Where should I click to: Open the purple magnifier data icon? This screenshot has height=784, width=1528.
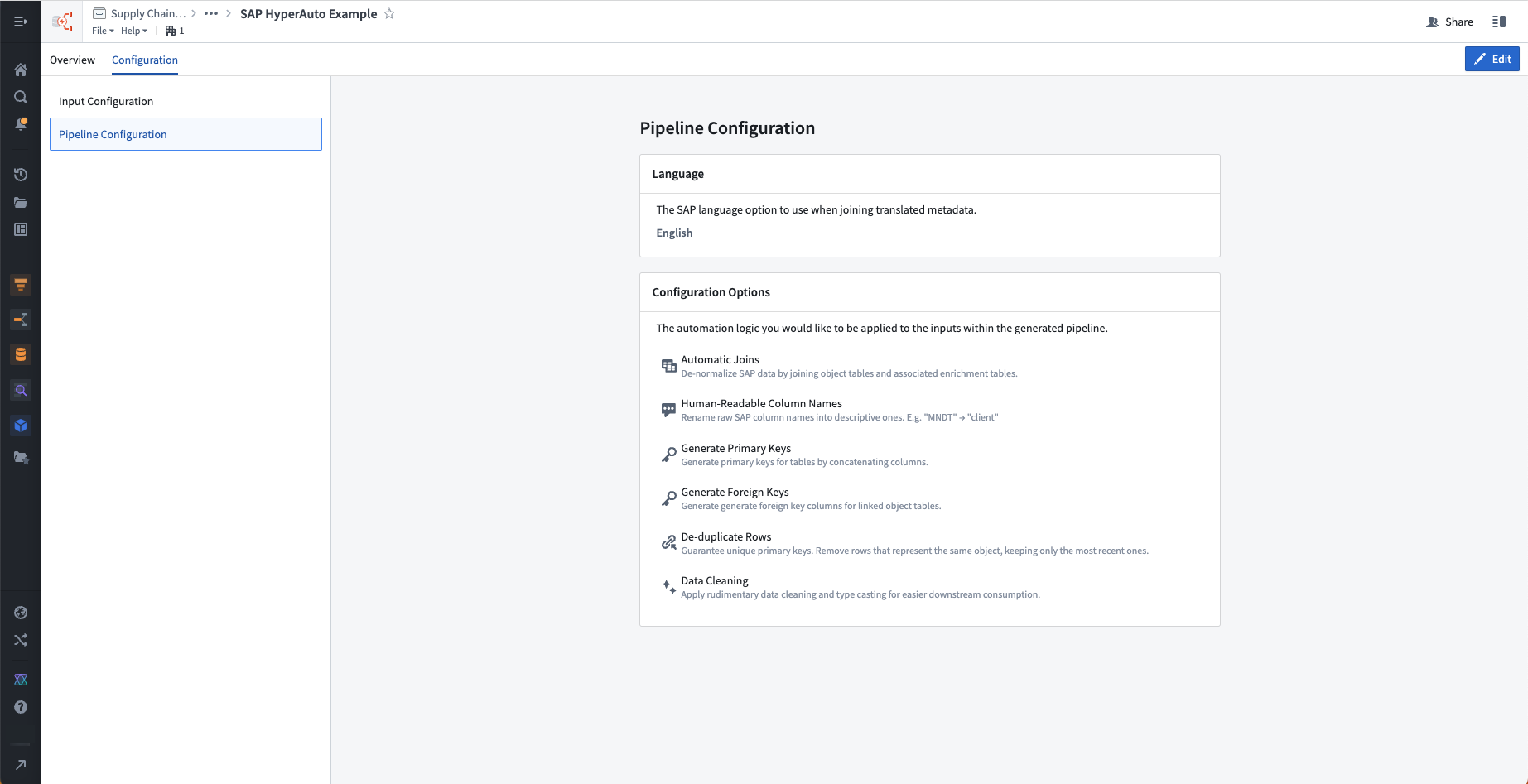[21, 390]
